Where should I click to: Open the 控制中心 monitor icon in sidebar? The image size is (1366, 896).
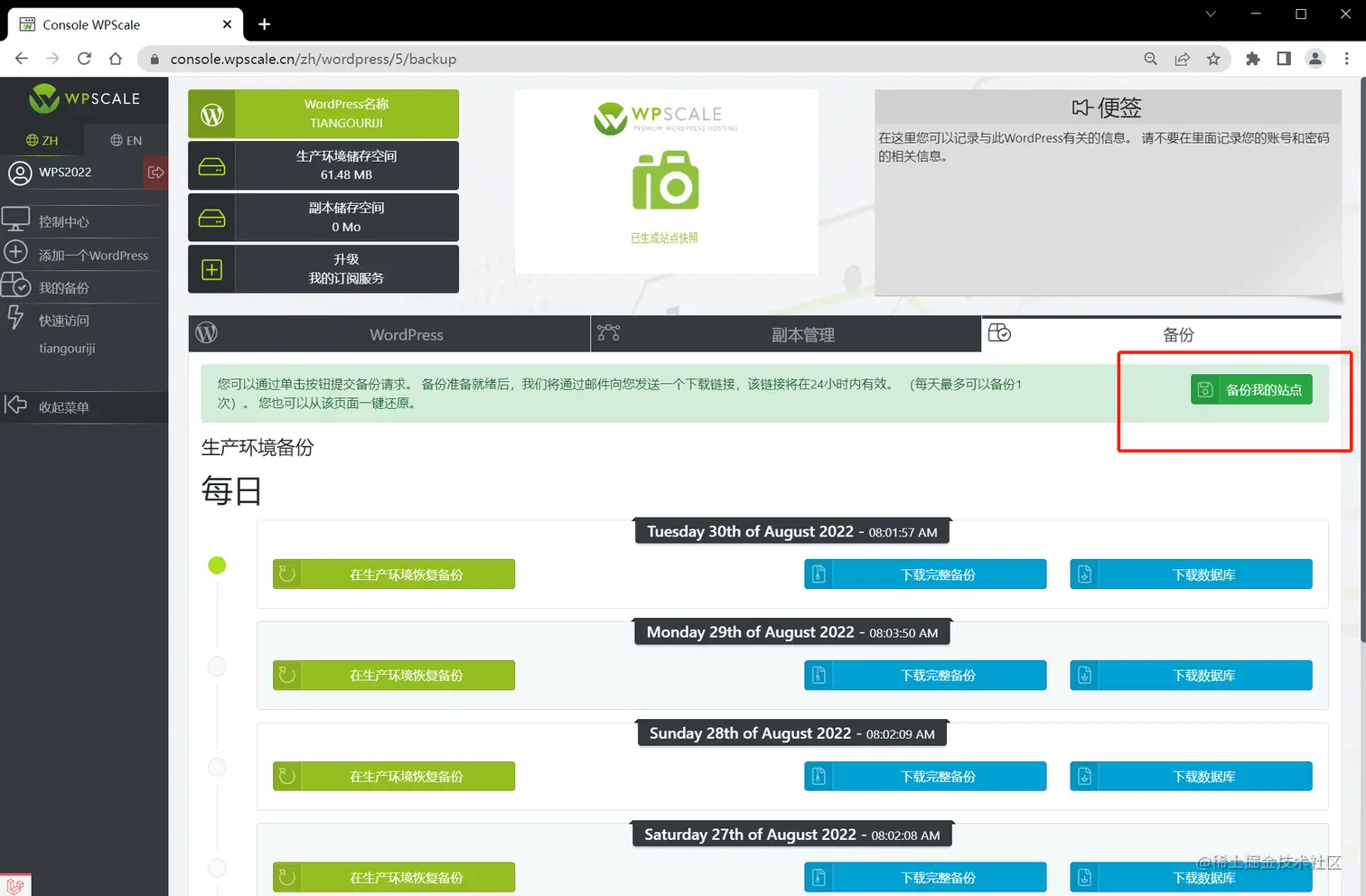point(16,219)
